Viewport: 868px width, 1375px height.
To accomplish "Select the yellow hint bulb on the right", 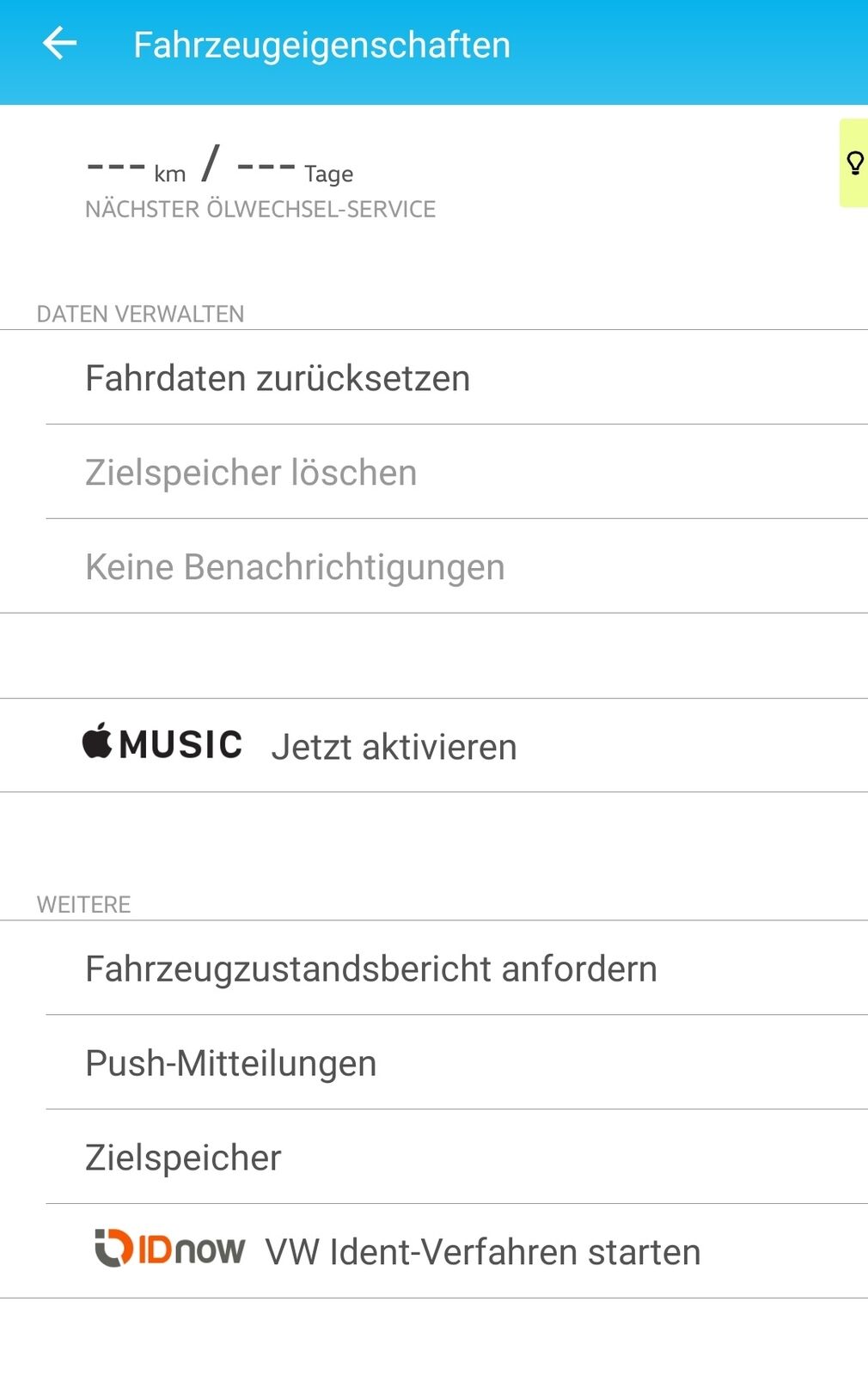I will (x=853, y=163).
